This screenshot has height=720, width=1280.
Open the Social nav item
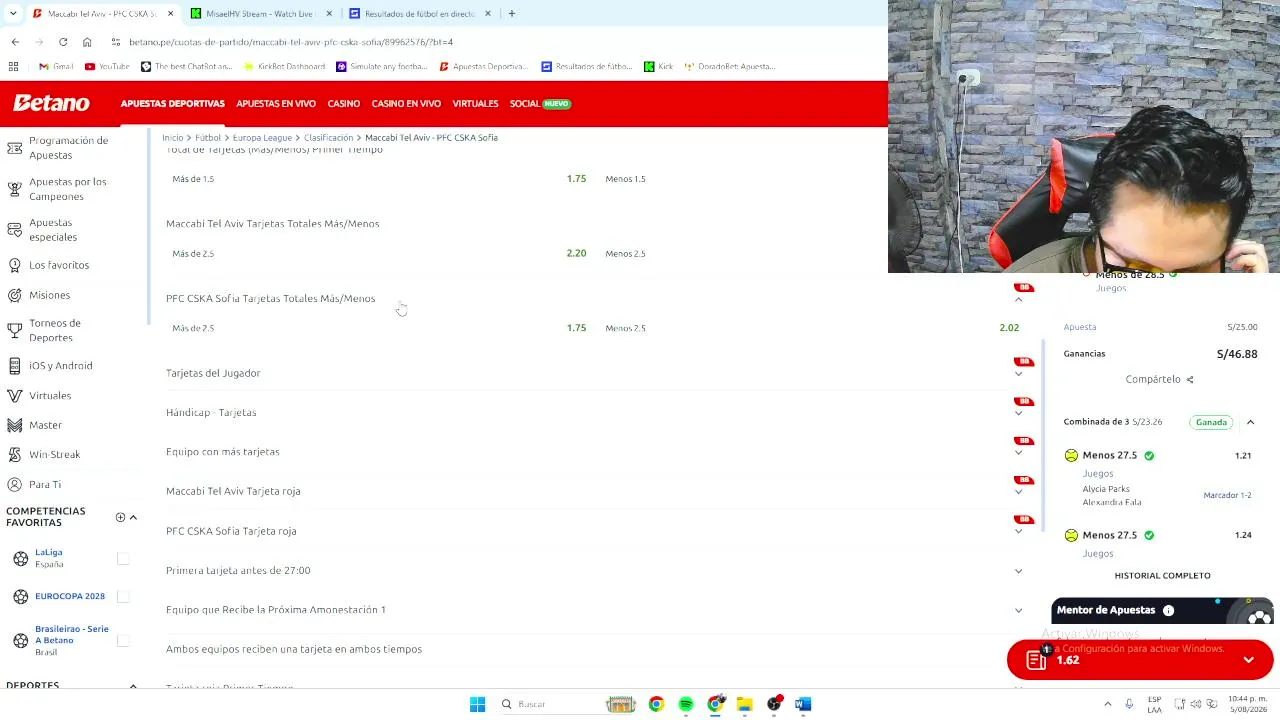(540, 104)
